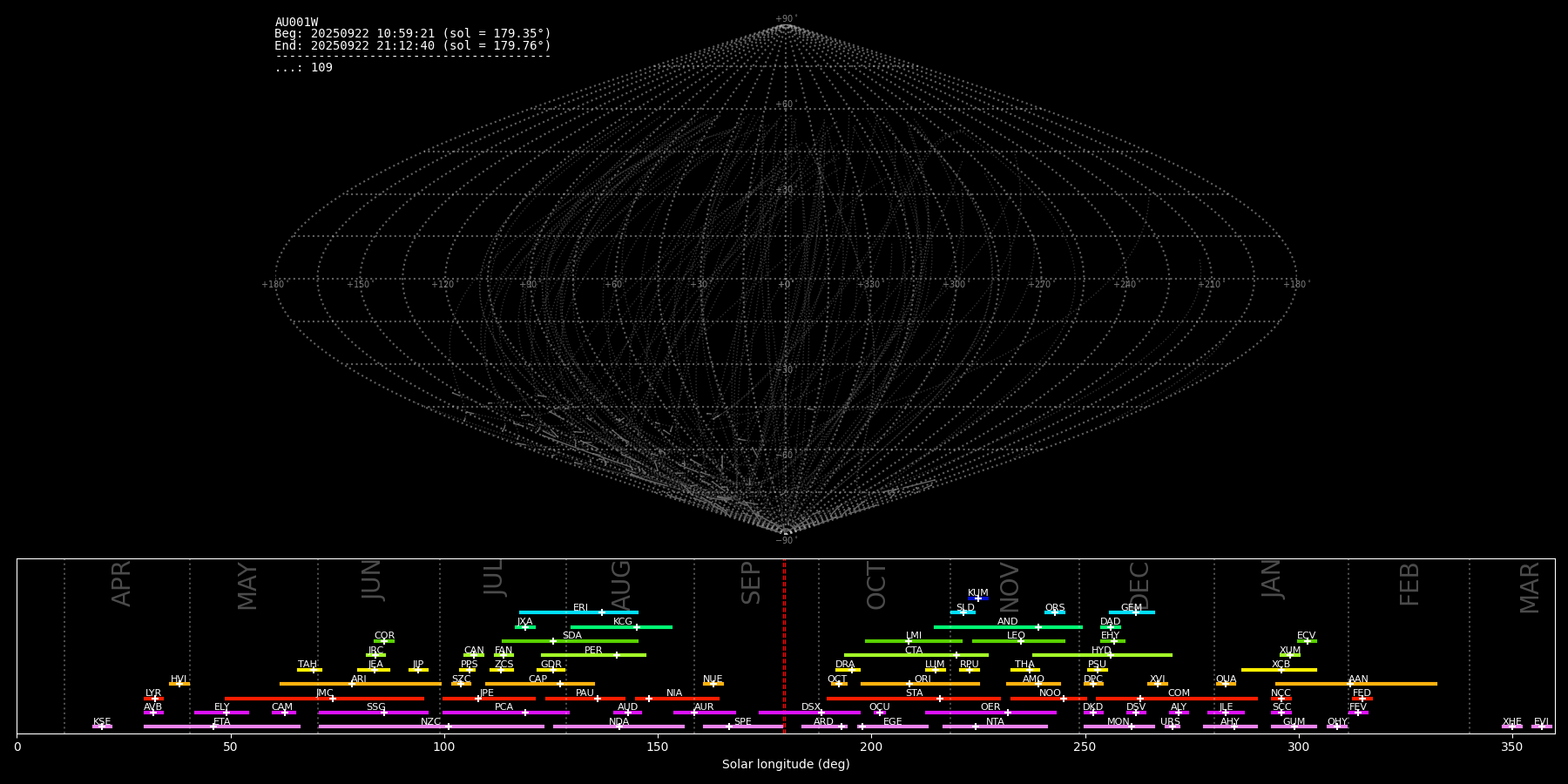
Task: Click the NUE shower label
Action: [x=713, y=679]
